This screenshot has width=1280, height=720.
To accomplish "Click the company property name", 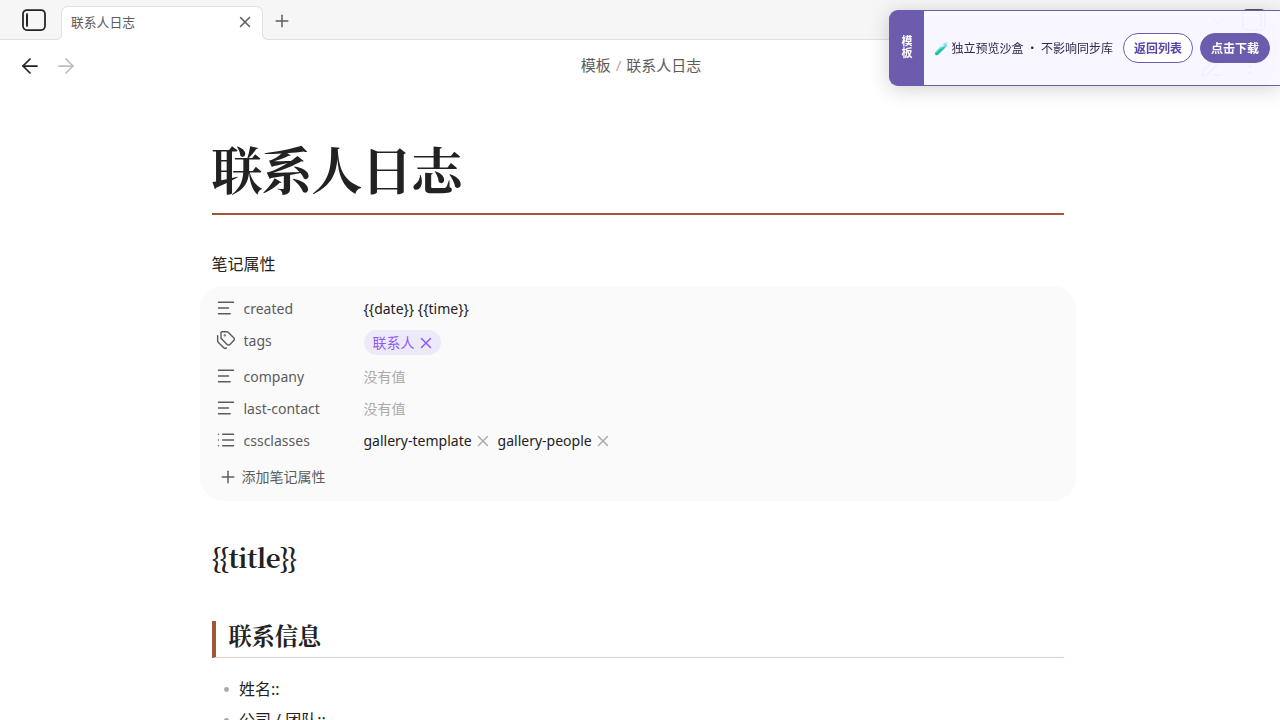I will (274, 376).
